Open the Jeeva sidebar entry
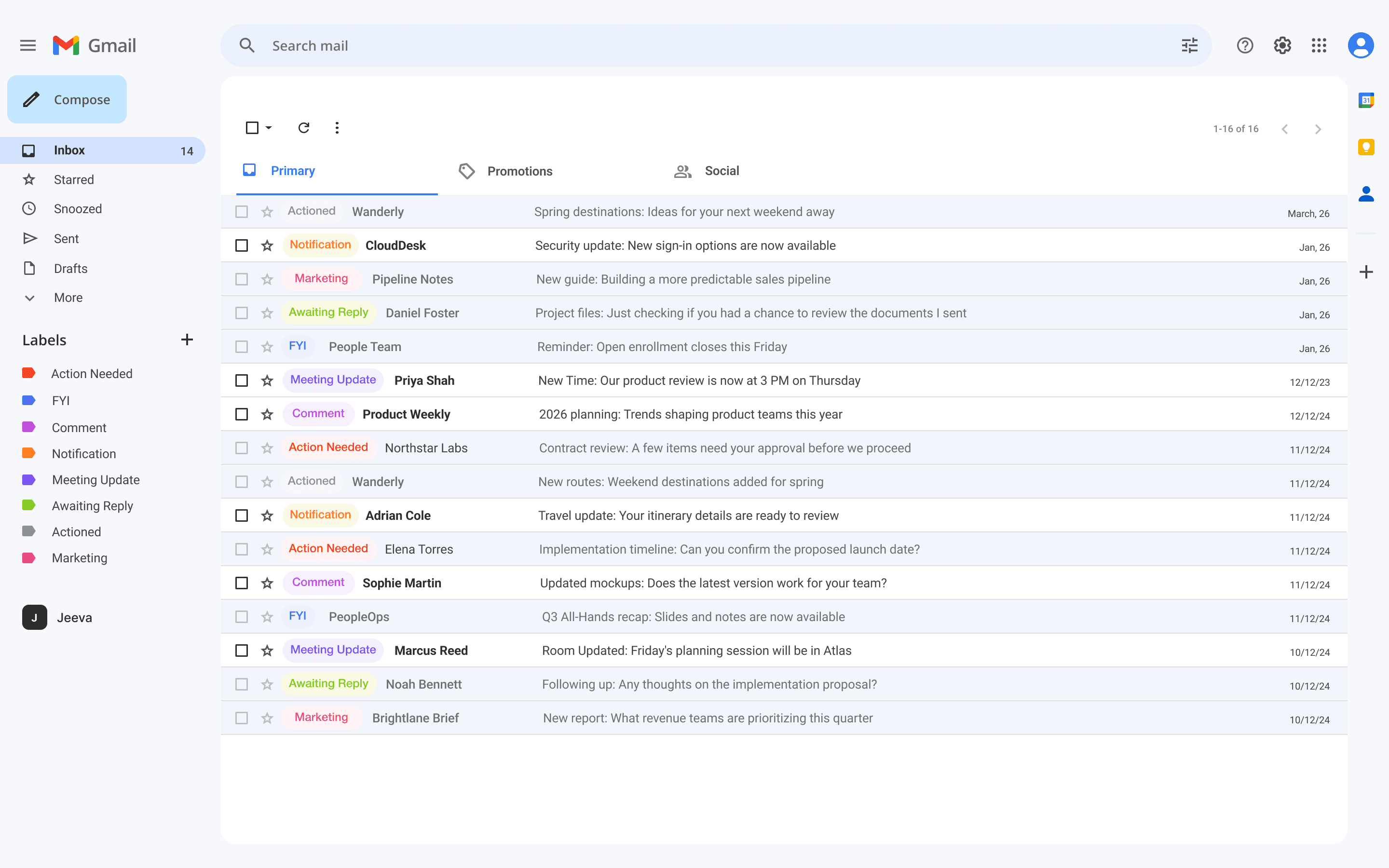 coord(57,618)
